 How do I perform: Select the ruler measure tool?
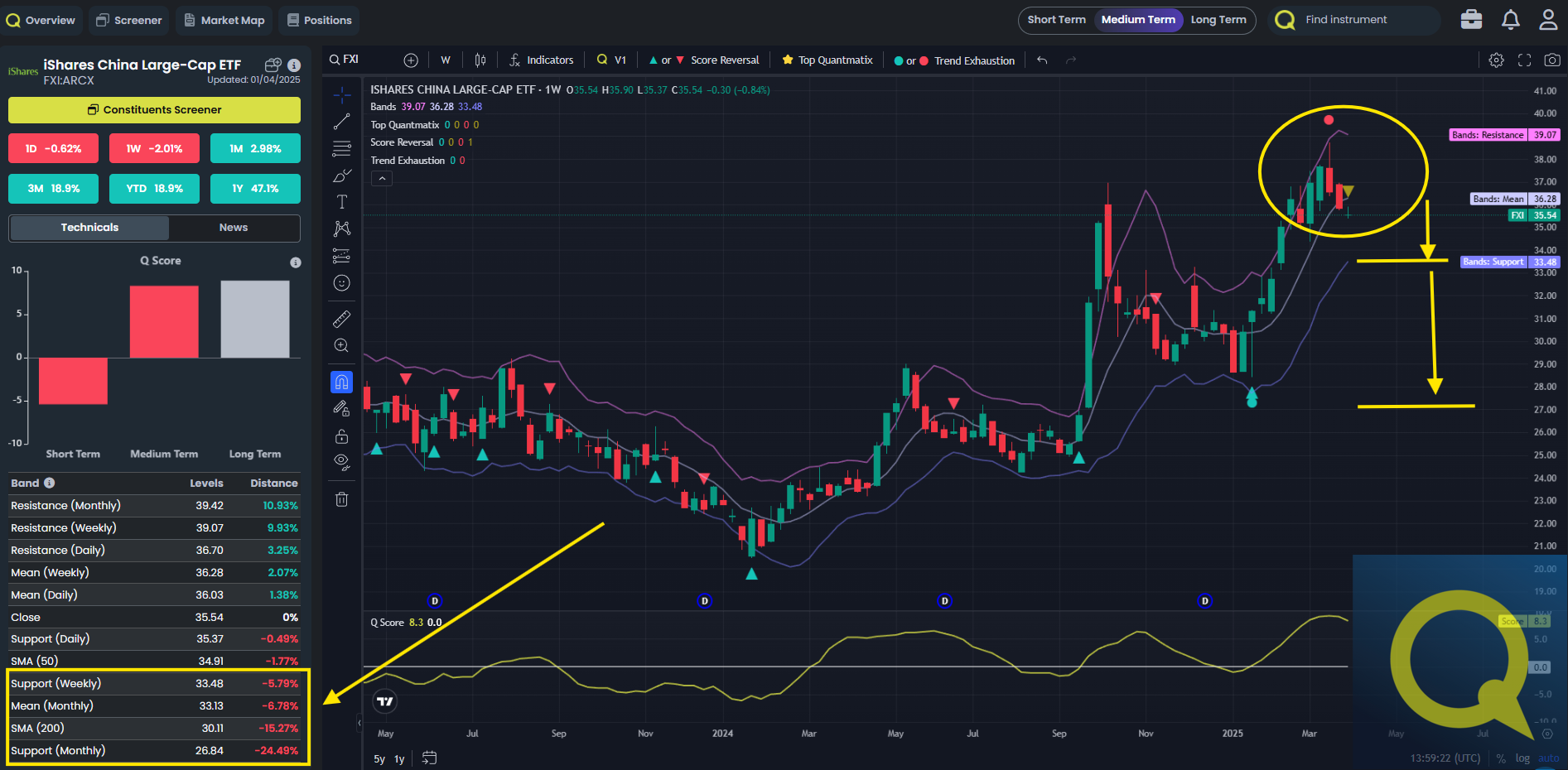(x=341, y=319)
